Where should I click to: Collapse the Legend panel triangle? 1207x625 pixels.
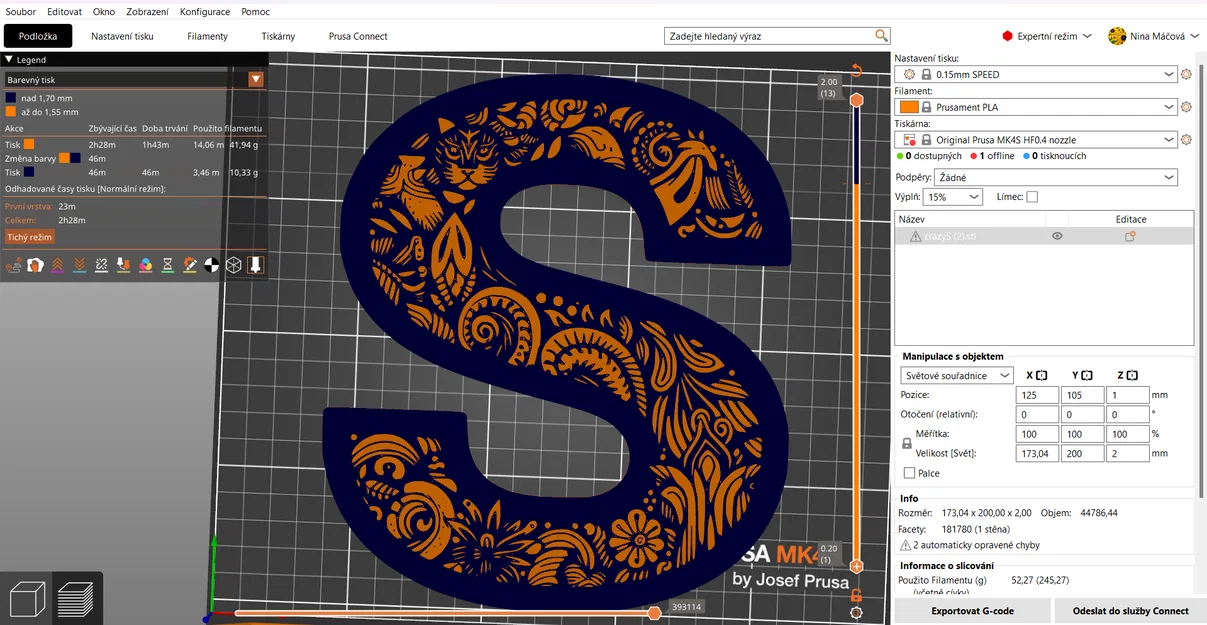point(9,60)
